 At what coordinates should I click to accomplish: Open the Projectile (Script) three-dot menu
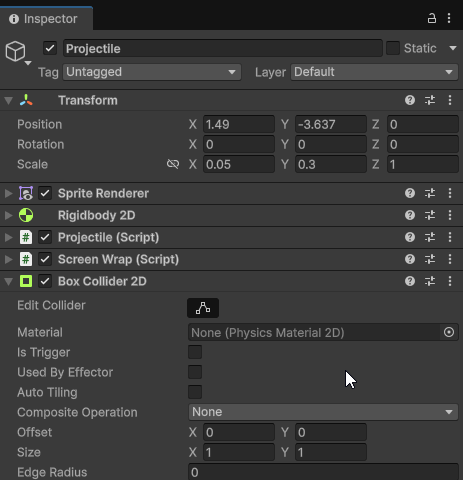450,237
